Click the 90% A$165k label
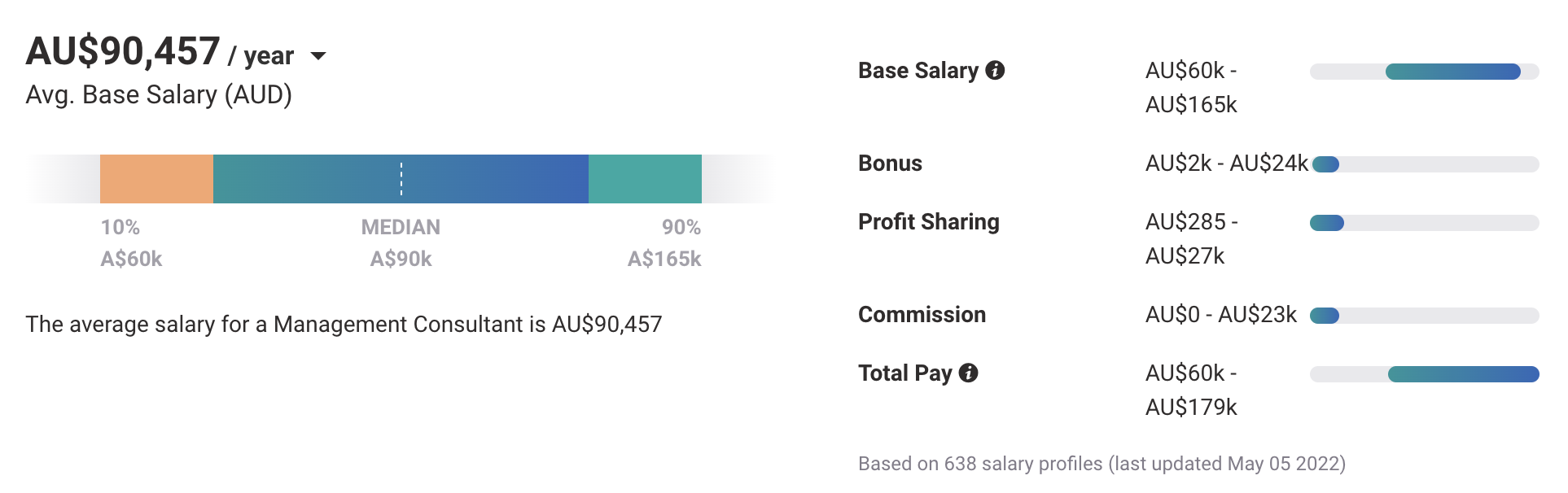The height and width of the screenshot is (493, 1568). 664,243
